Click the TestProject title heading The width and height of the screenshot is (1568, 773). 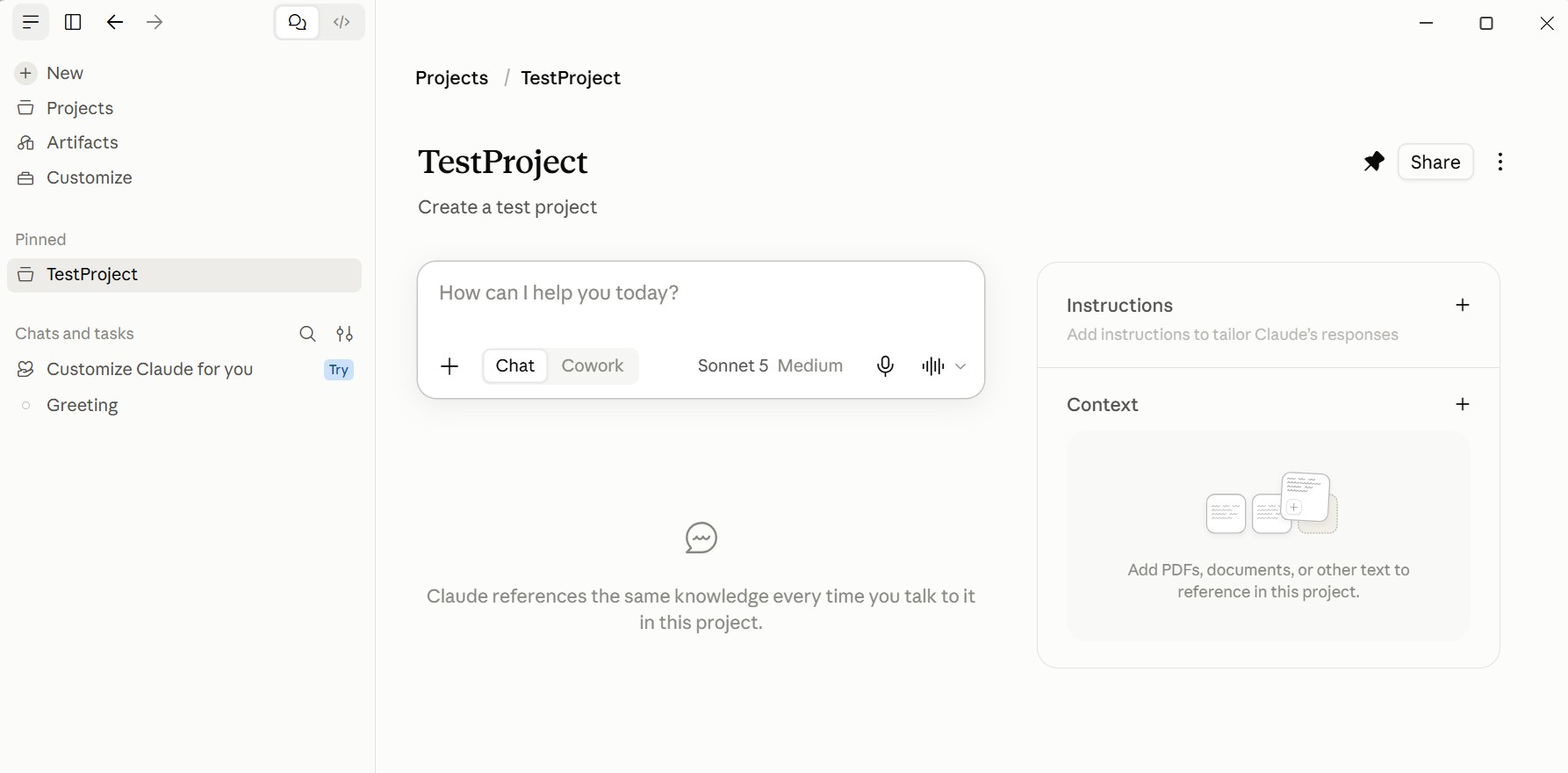[x=503, y=163]
